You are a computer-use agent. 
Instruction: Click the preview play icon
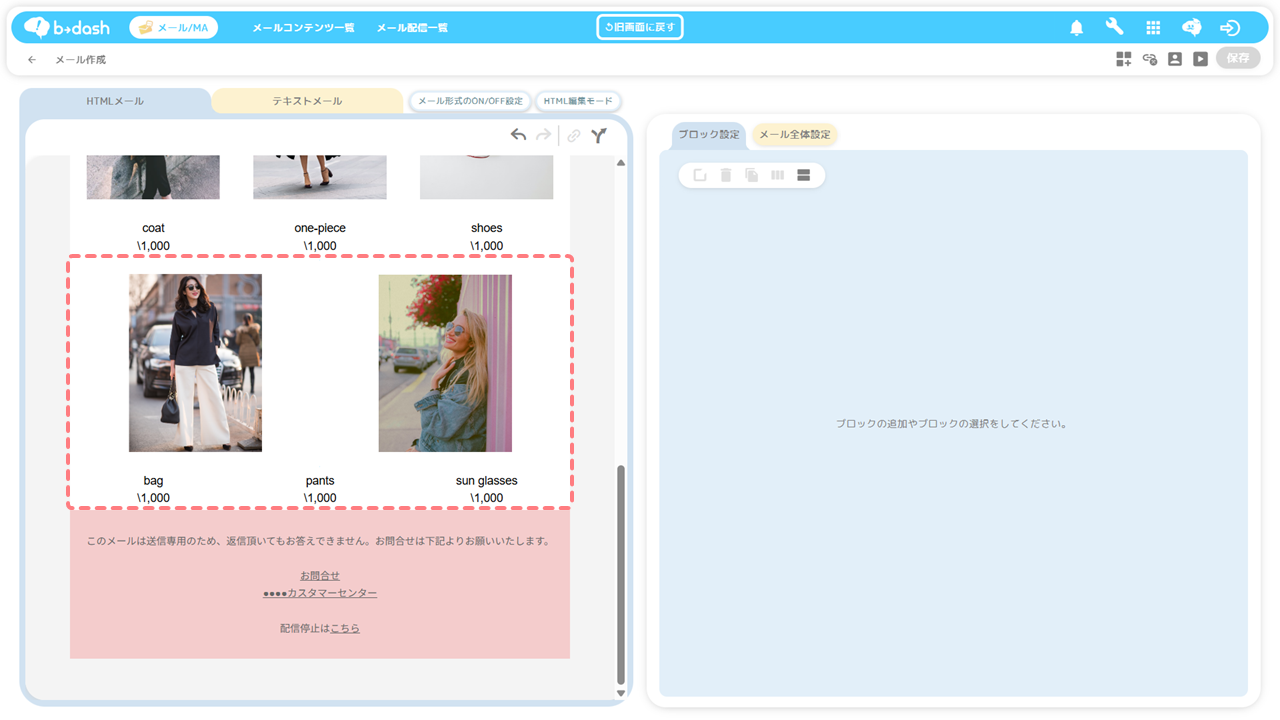[x=1200, y=59]
